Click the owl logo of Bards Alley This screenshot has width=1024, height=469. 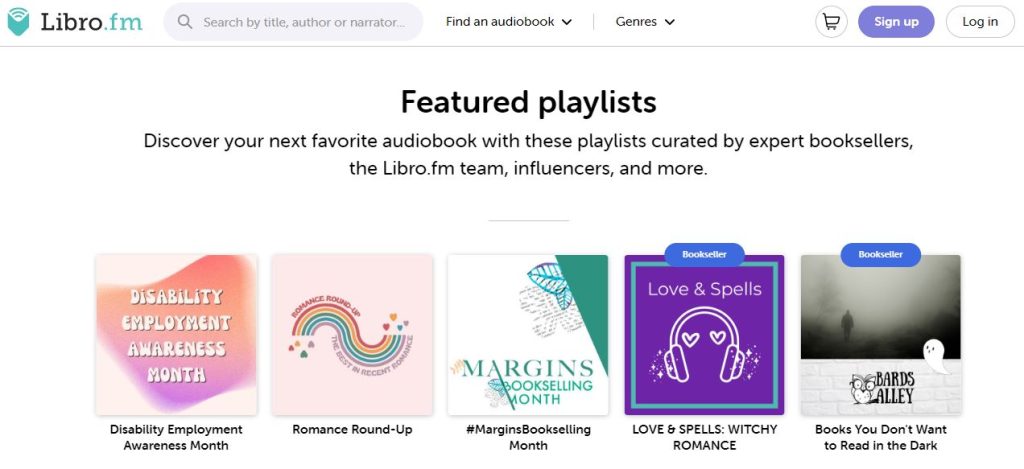863,388
